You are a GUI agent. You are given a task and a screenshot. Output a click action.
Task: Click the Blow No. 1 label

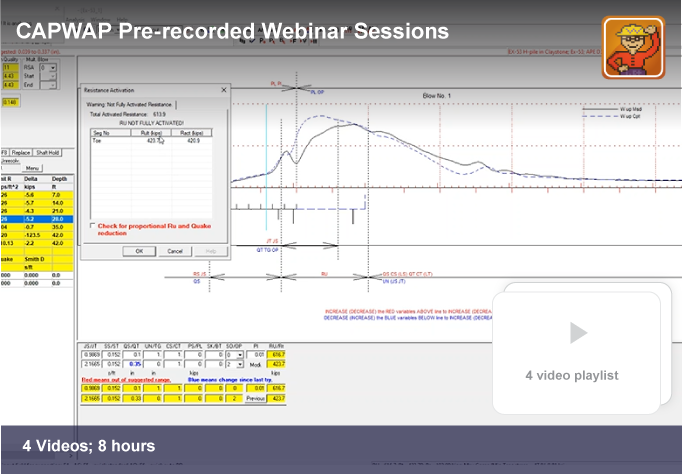[437, 96]
